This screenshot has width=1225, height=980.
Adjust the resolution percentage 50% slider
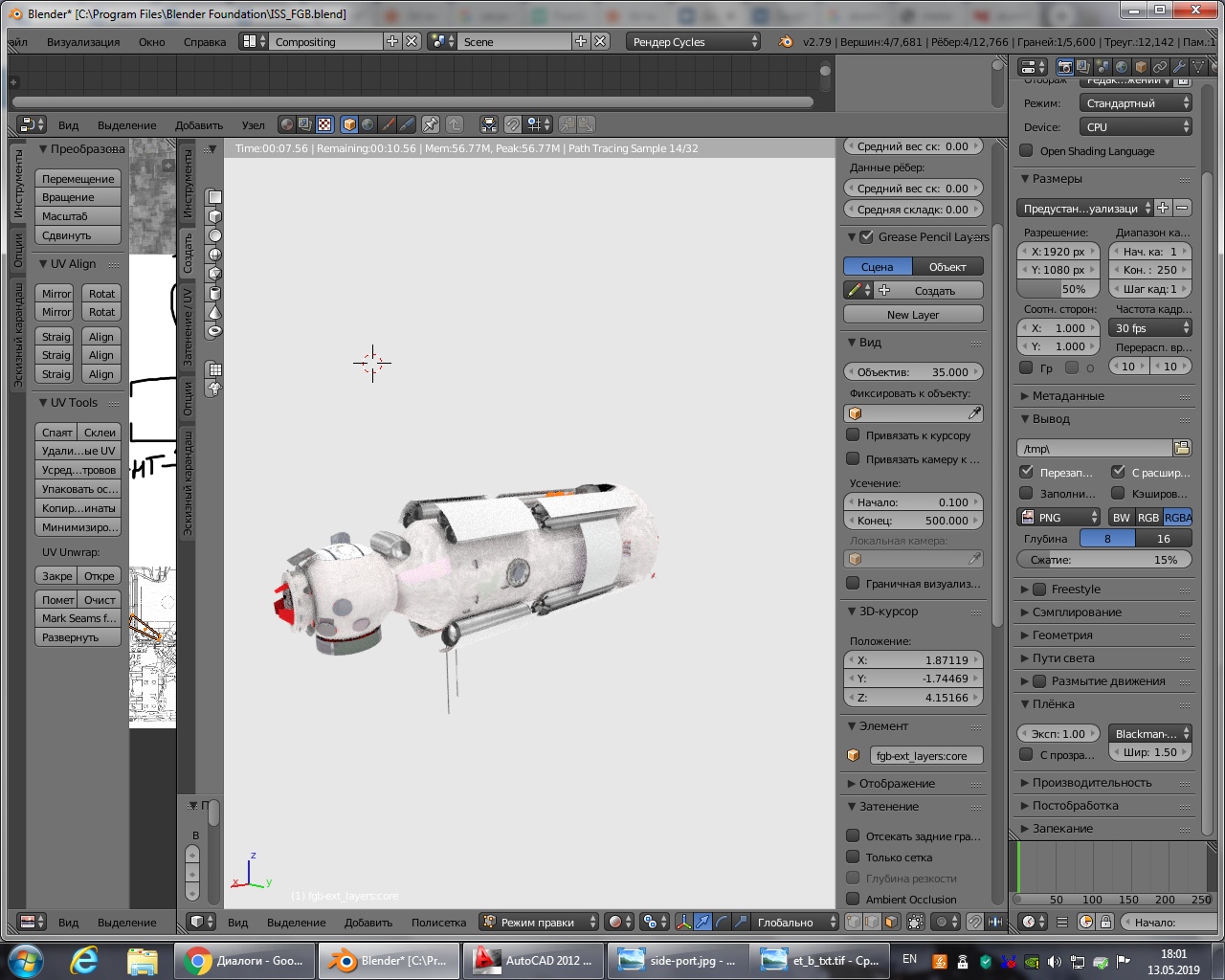(x=1058, y=289)
